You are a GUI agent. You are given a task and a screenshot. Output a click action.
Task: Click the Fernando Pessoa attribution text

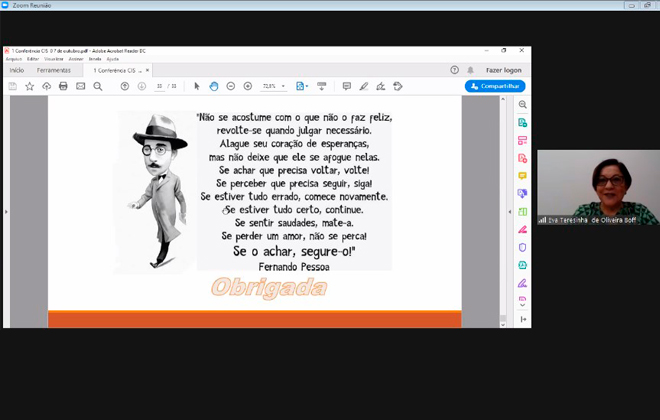(x=294, y=267)
